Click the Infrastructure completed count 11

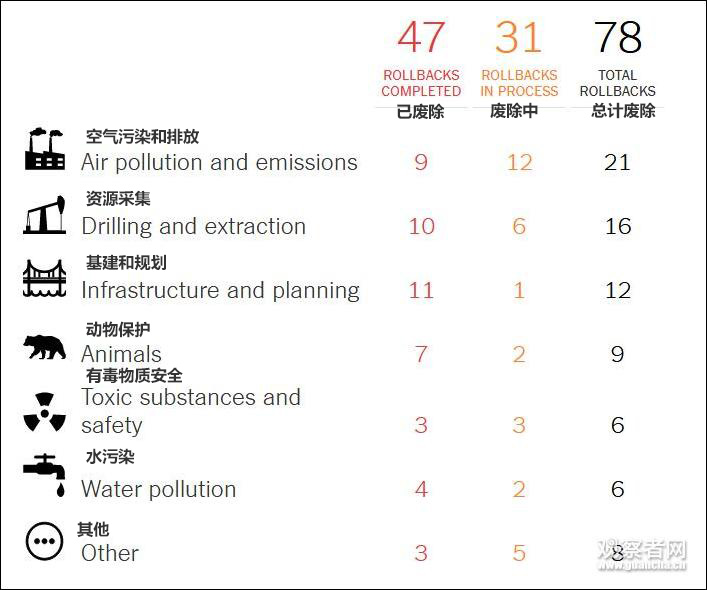[x=421, y=290]
